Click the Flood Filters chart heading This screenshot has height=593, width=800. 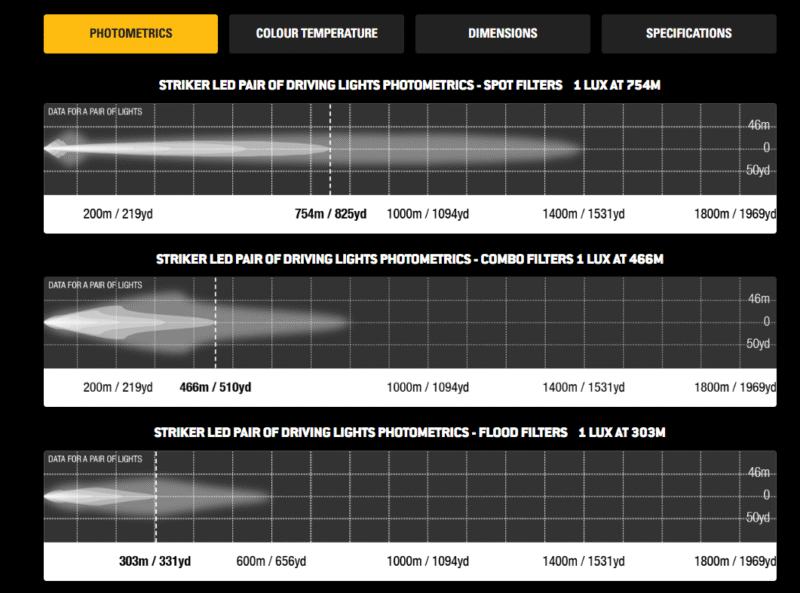pos(409,432)
